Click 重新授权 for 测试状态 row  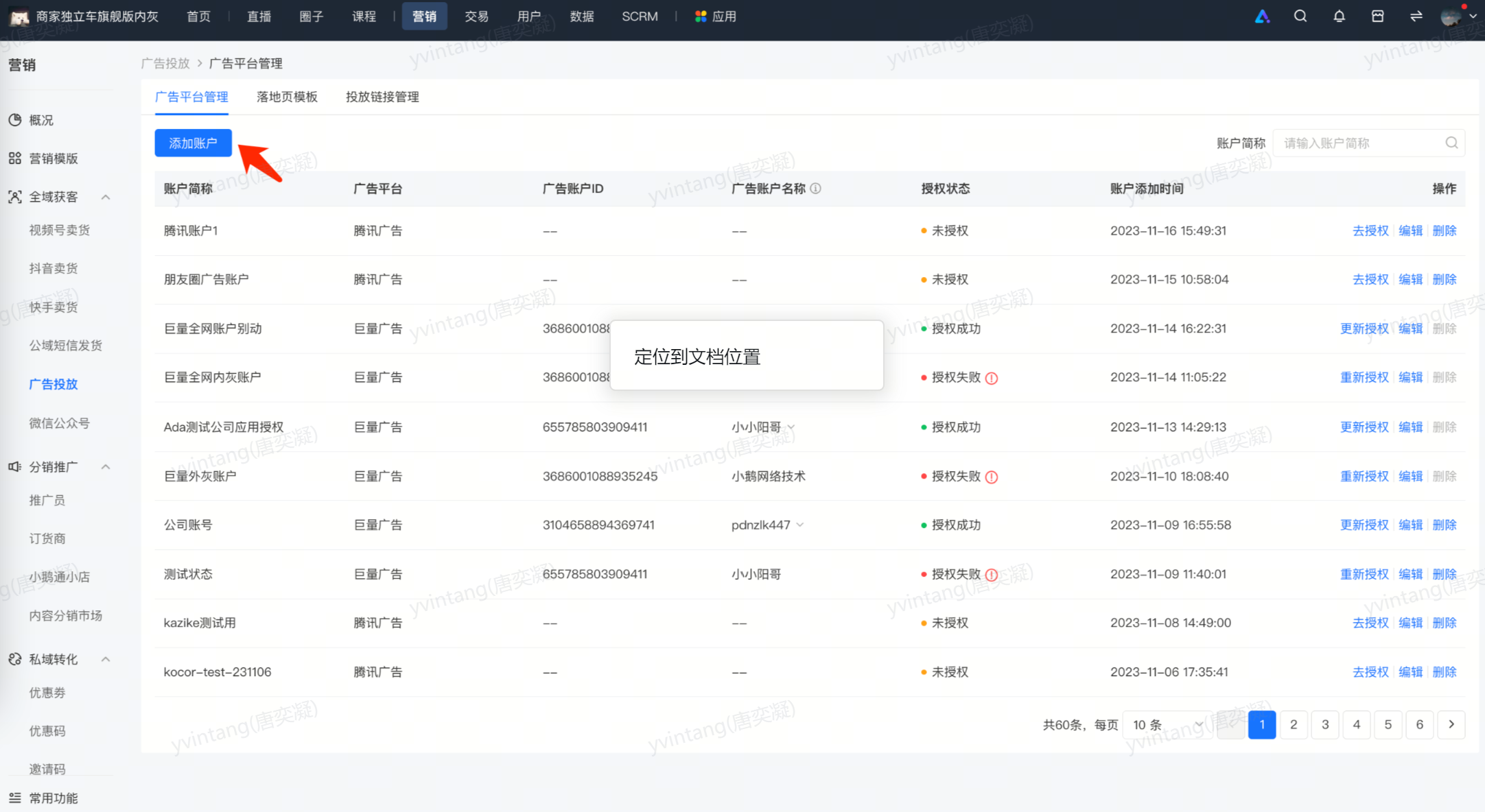[1364, 575]
